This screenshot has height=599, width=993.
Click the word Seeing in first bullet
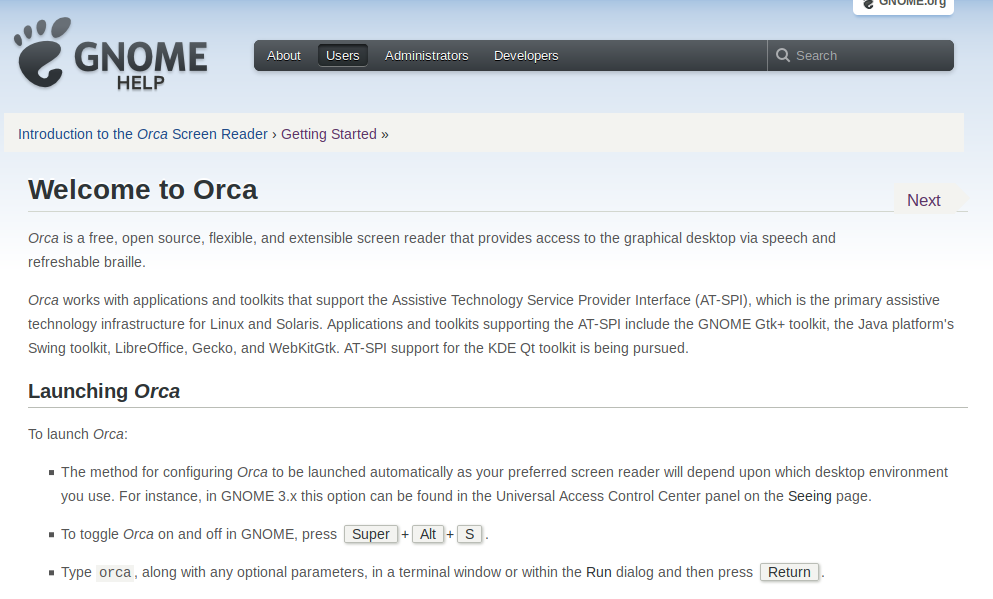pos(809,496)
